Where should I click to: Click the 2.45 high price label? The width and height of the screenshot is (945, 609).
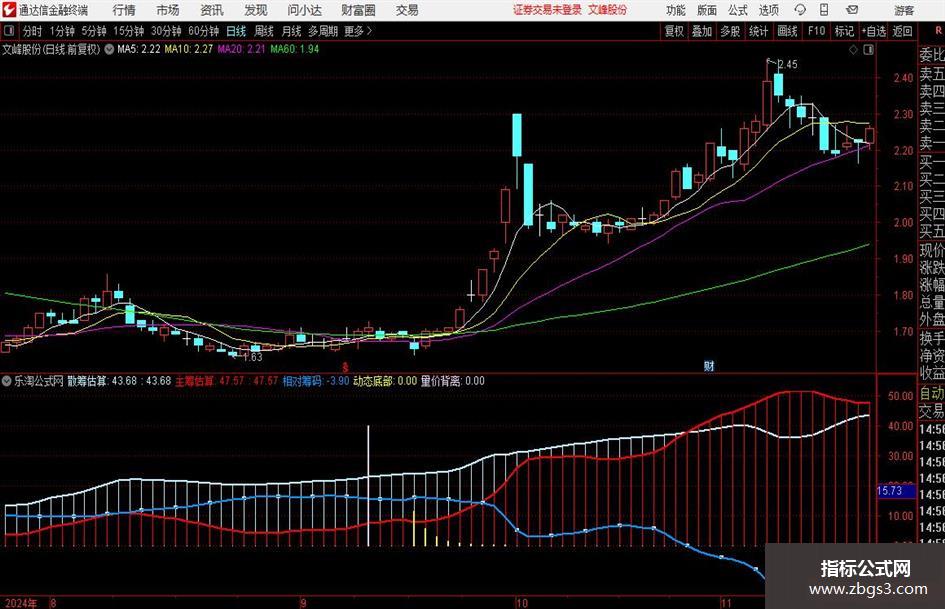[788, 64]
